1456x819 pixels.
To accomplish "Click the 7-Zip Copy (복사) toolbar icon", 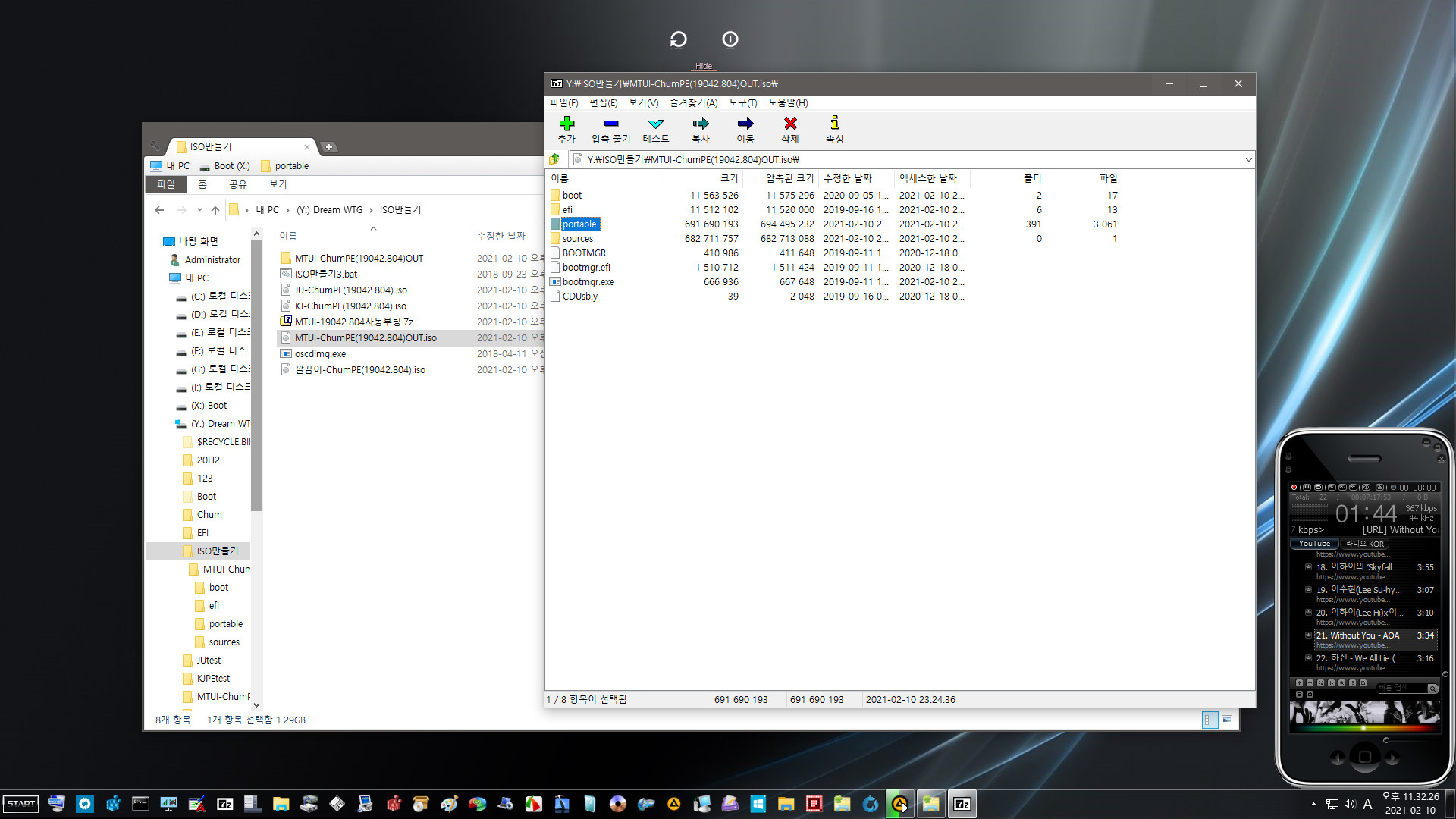I will [x=701, y=124].
